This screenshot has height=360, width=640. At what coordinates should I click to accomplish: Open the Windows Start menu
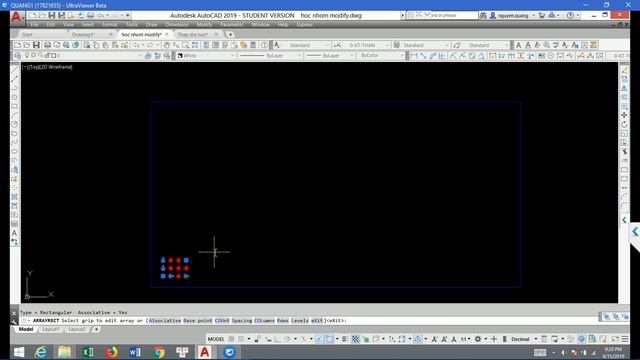[x=19, y=352]
